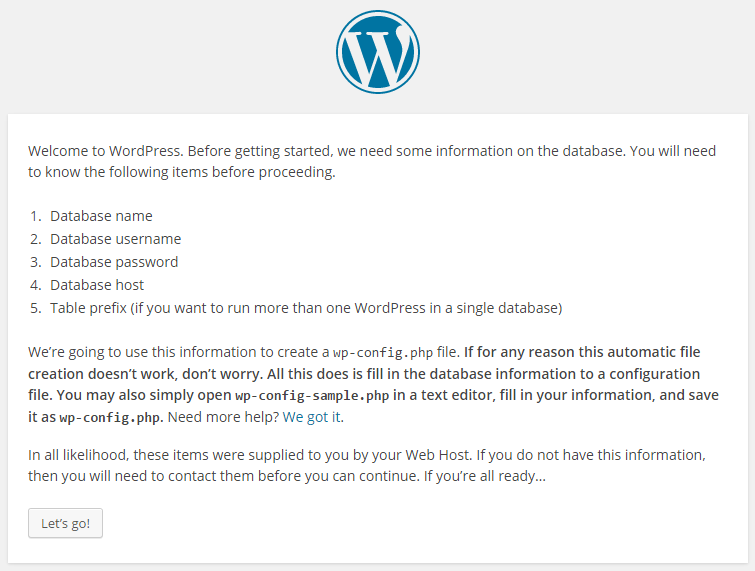Click "wp-config.php" after "save it as"
Viewport: 755px width, 571px height.
tap(103, 417)
